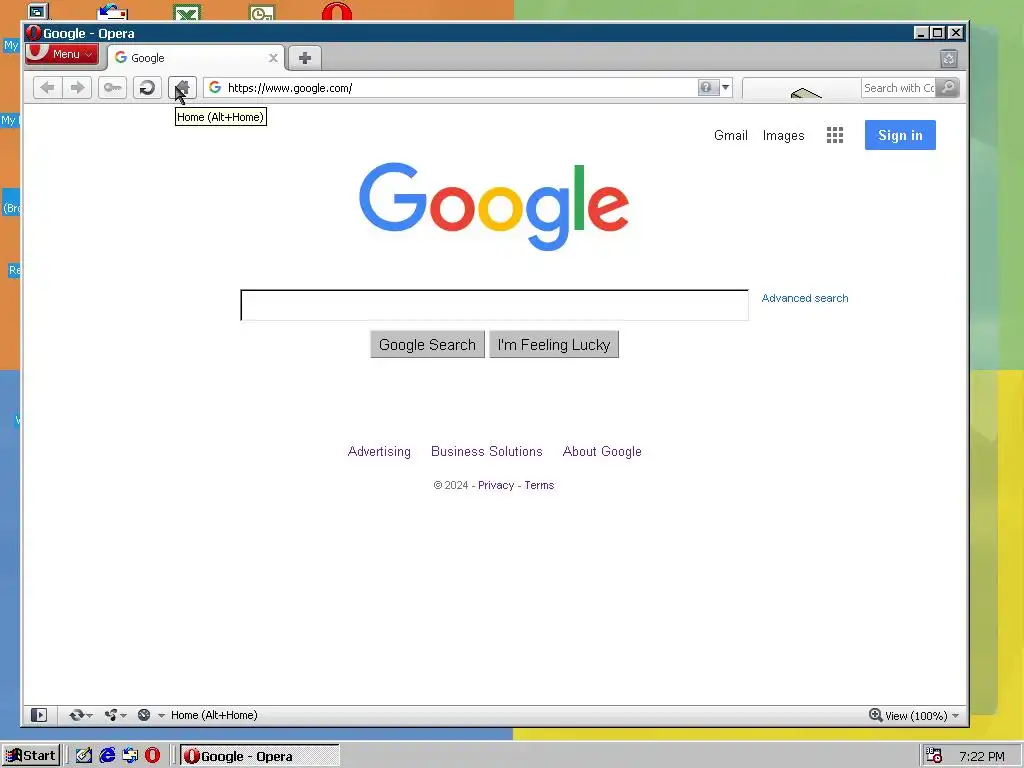Click the zoom magnifier icon in status bar
Viewport: 1024px width, 768px height.
(876, 715)
